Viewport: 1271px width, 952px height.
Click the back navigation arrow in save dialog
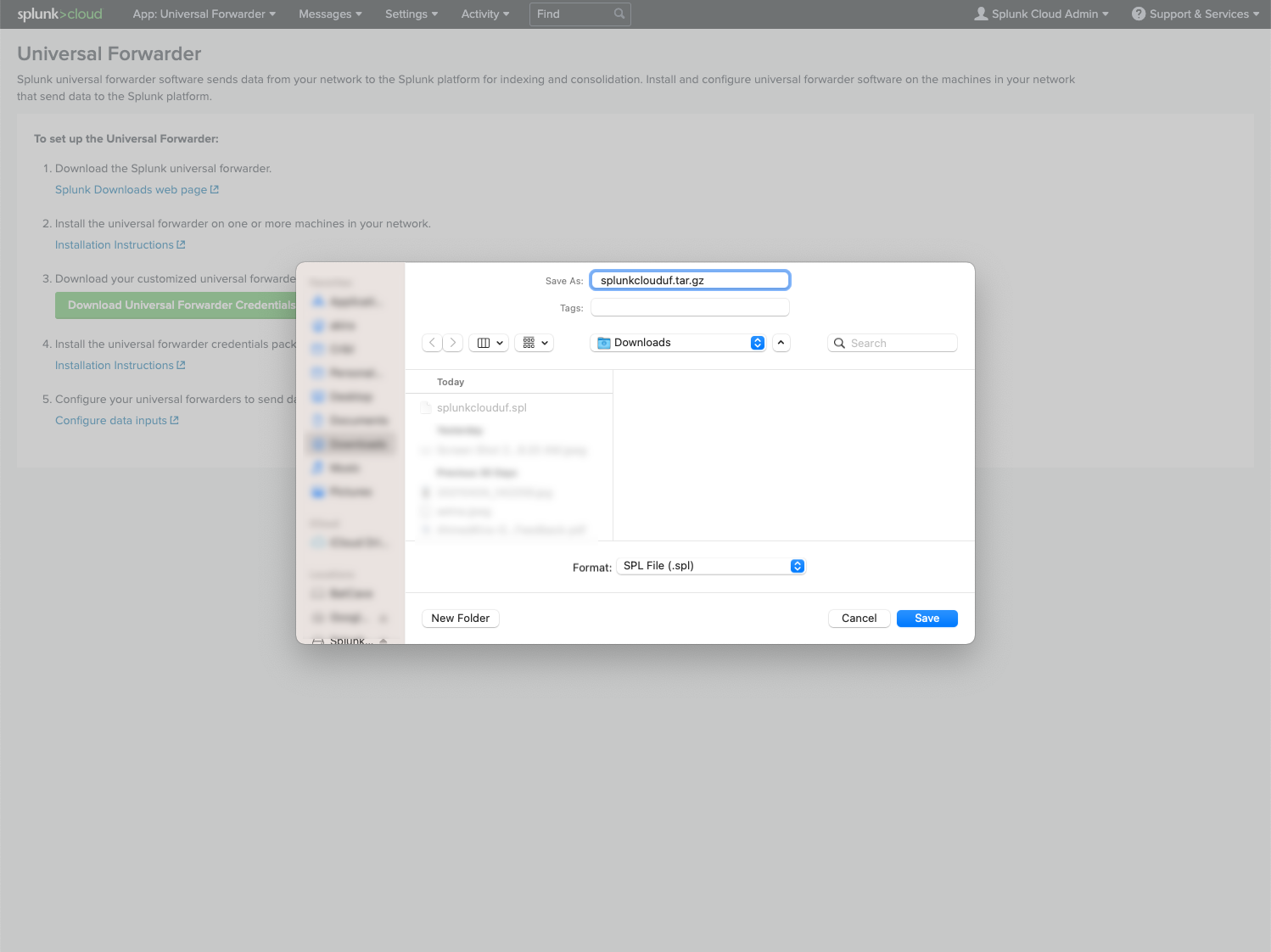(432, 342)
